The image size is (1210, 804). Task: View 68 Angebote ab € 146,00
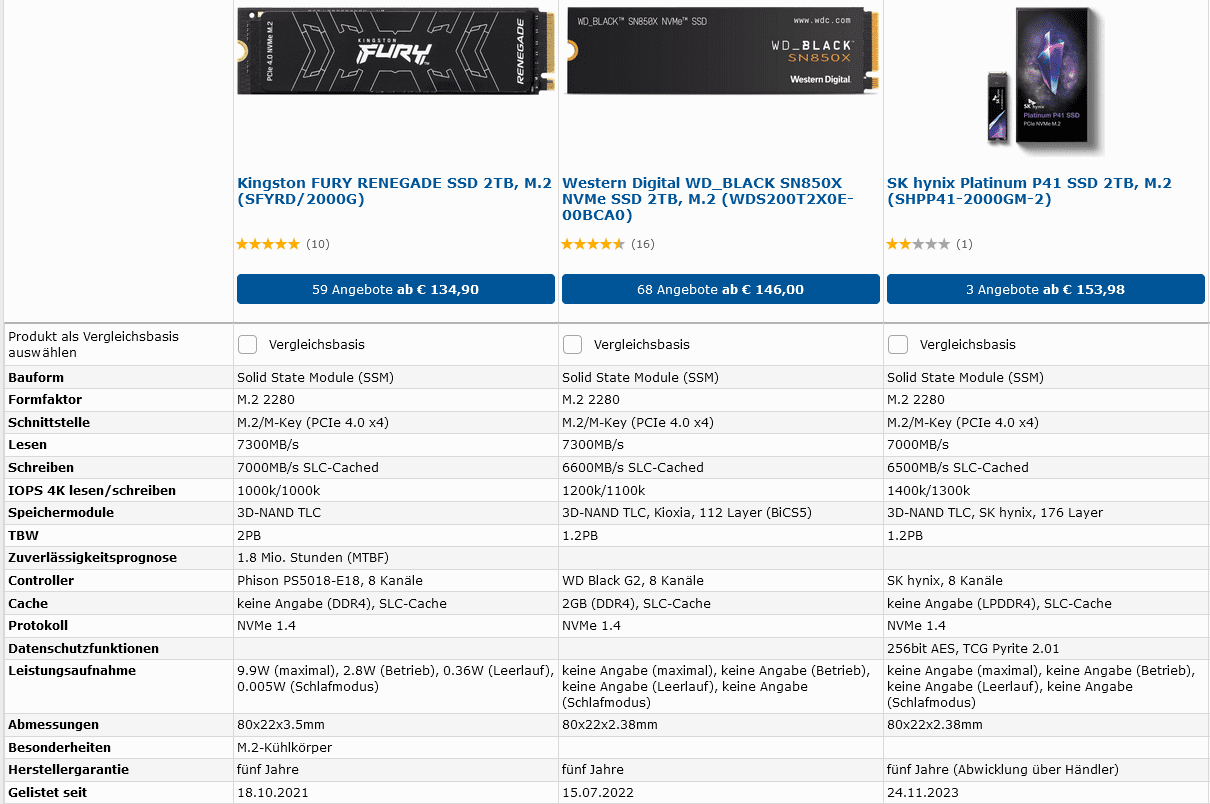tap(721, 289)
